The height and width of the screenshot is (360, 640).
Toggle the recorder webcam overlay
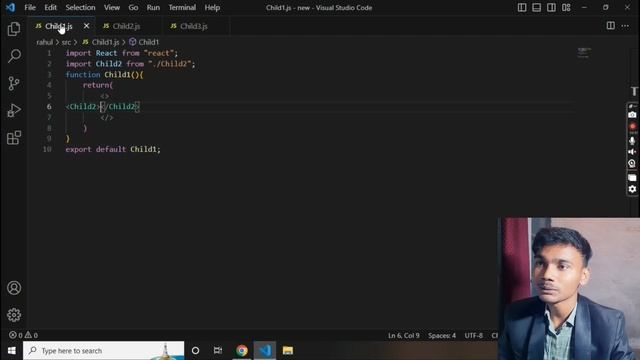point(632,164)
